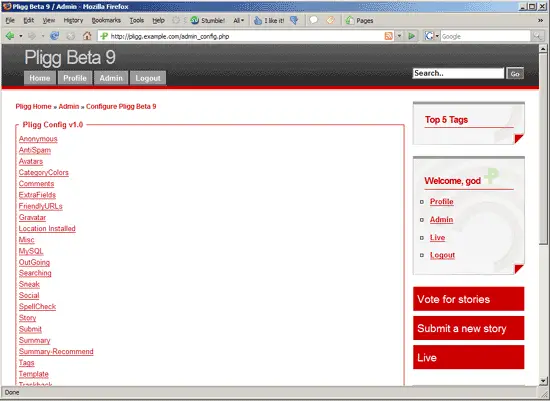Open the ExtraFields config link

[x=37, y=195]
